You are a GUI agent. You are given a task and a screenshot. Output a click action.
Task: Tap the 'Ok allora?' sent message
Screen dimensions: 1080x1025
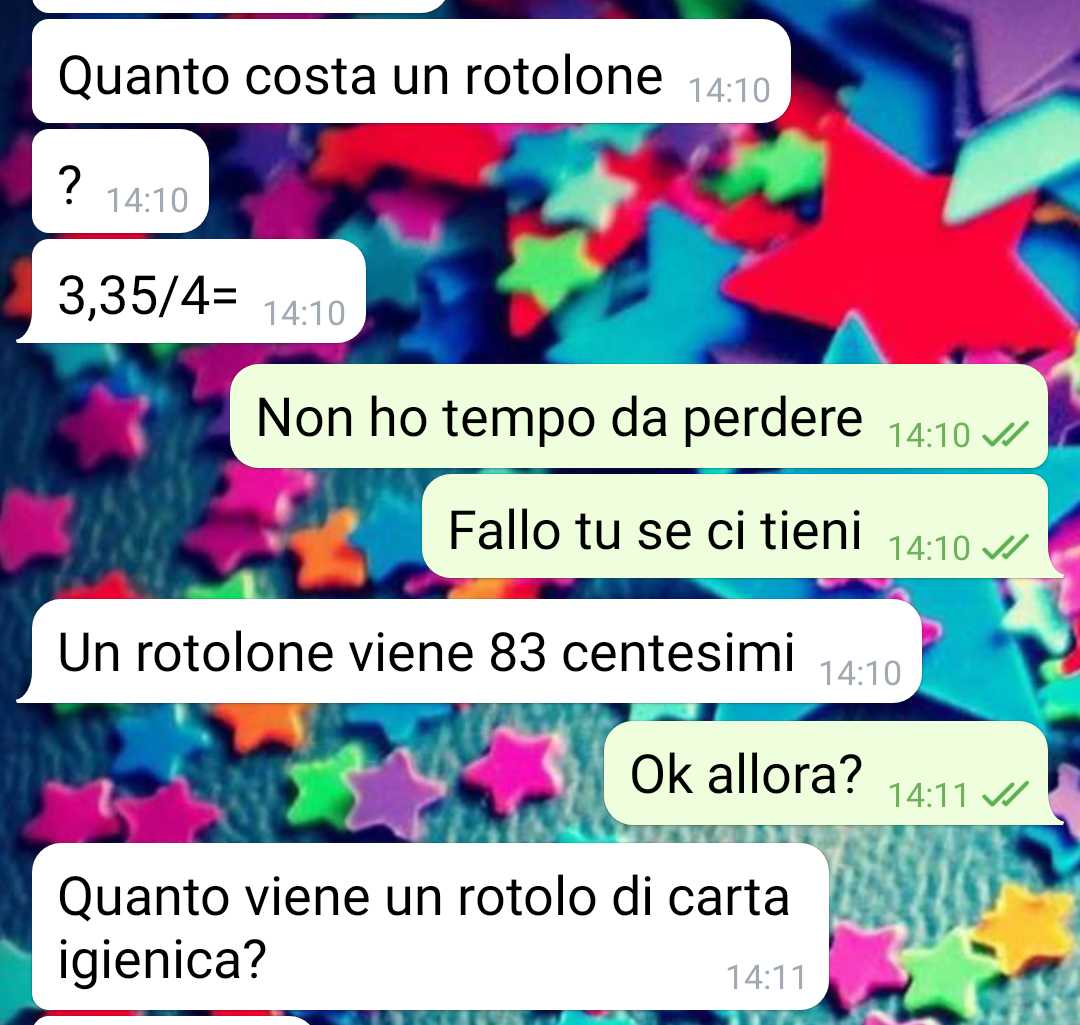click(833, 773)
